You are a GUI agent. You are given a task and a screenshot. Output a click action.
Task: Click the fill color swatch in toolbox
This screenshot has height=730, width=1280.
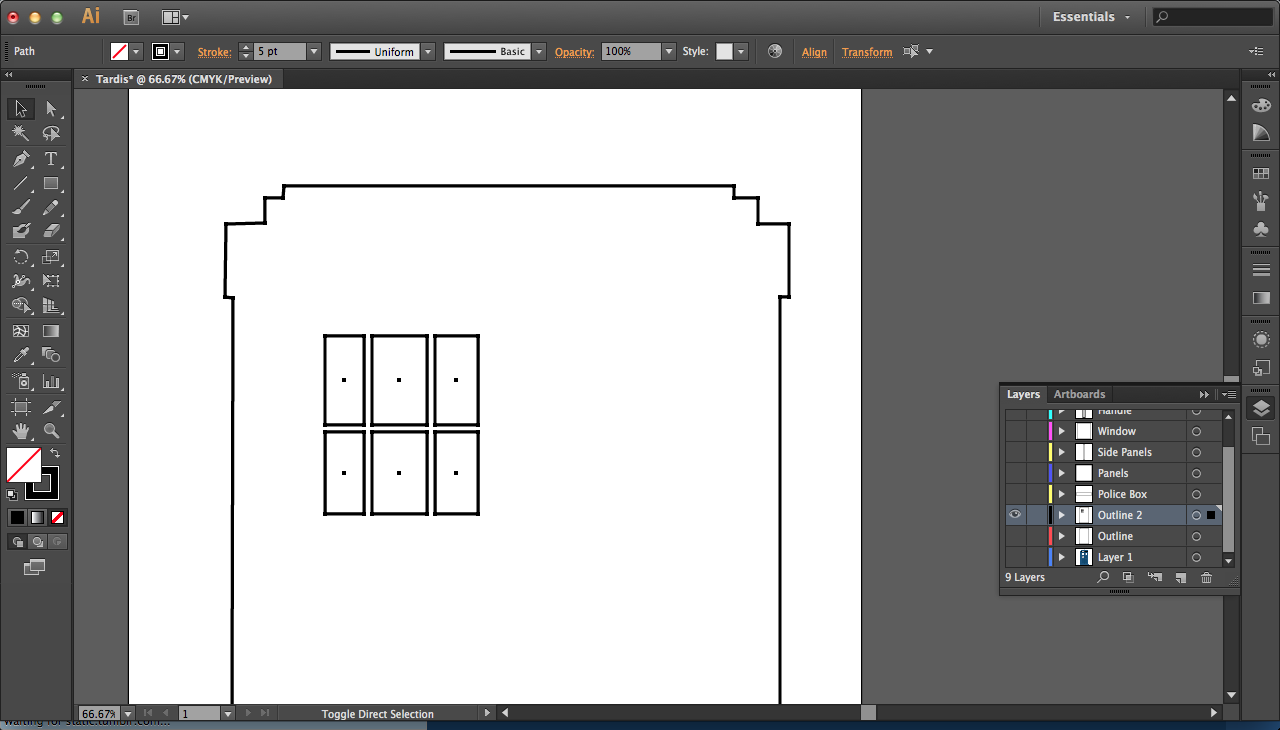(x=23, y=465)
